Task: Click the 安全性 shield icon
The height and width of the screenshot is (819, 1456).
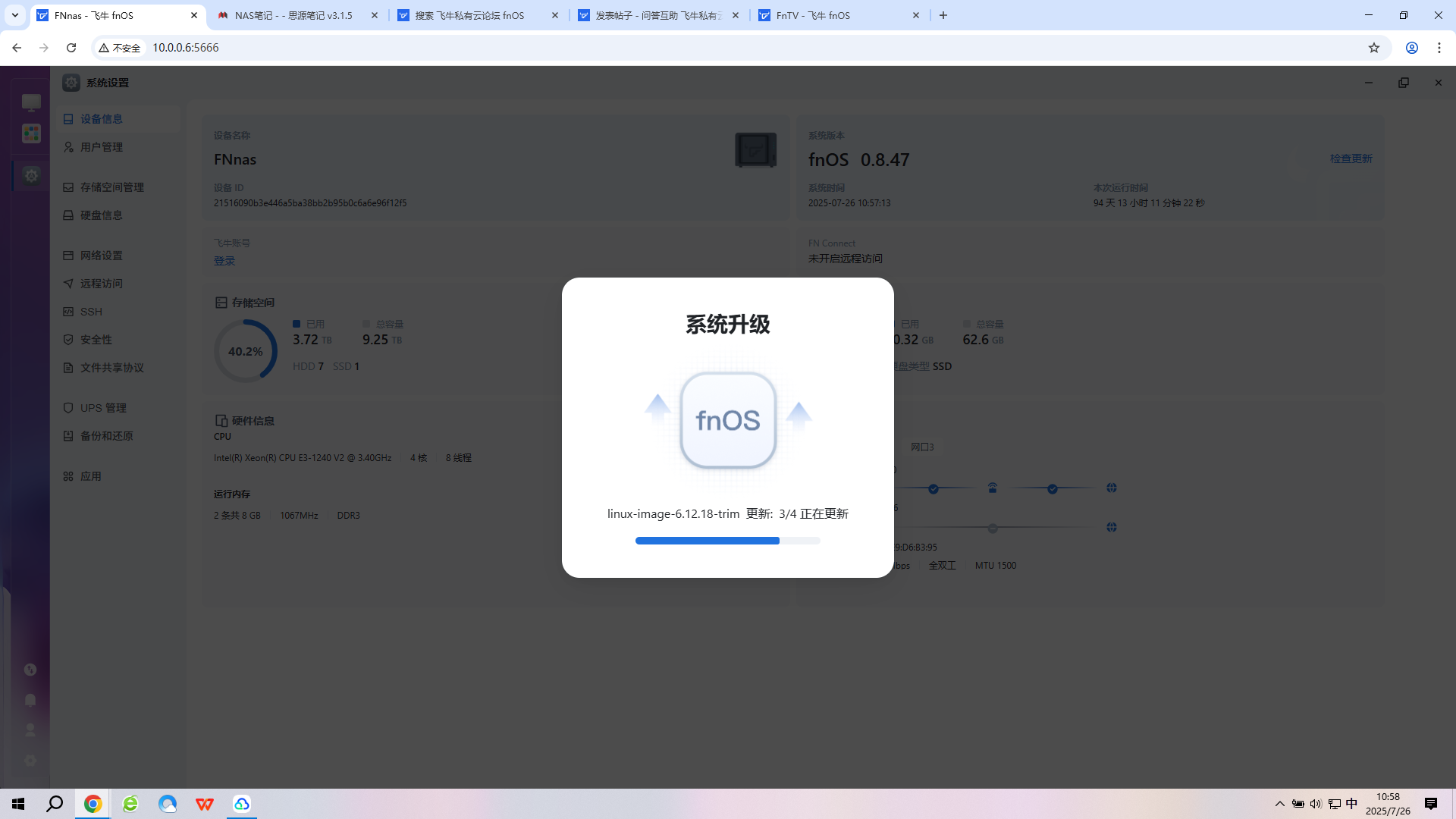Action: point(68,340)
